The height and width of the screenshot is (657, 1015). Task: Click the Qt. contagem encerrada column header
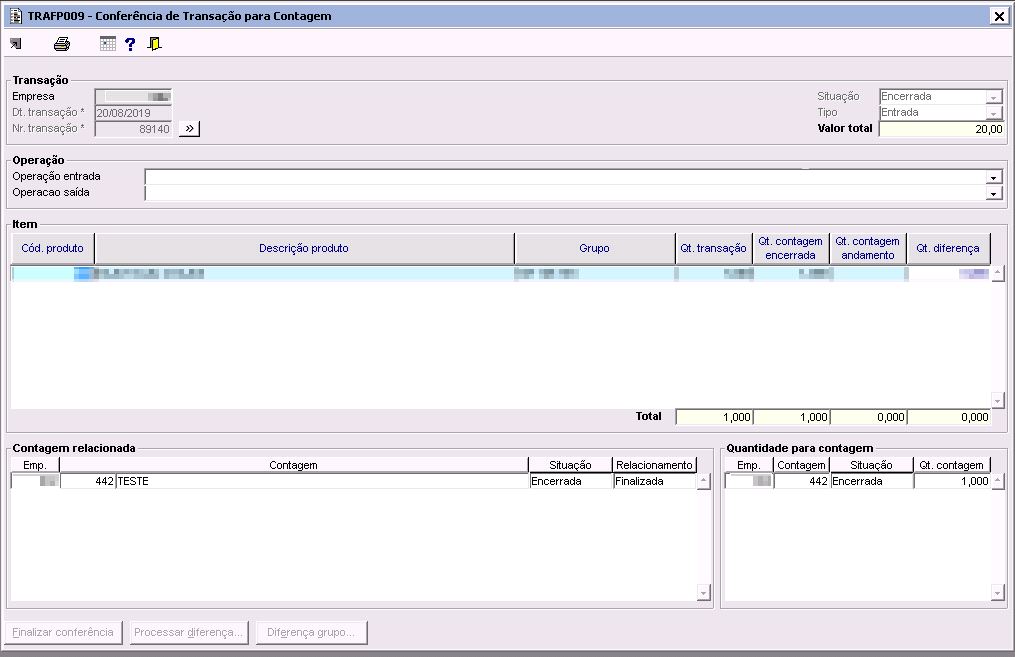tap(790, 248)
